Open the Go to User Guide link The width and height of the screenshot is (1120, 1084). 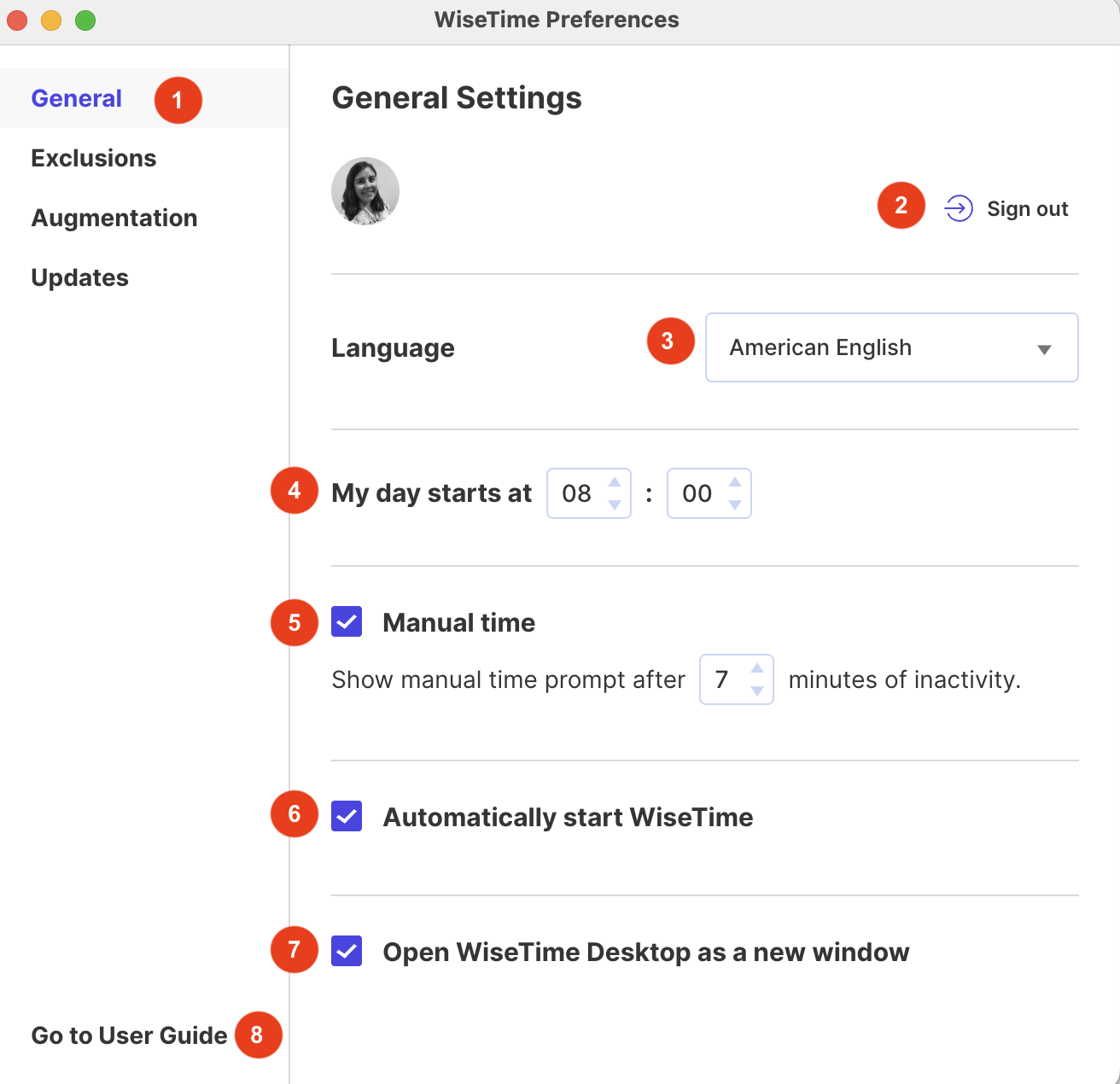point(129,1035)
